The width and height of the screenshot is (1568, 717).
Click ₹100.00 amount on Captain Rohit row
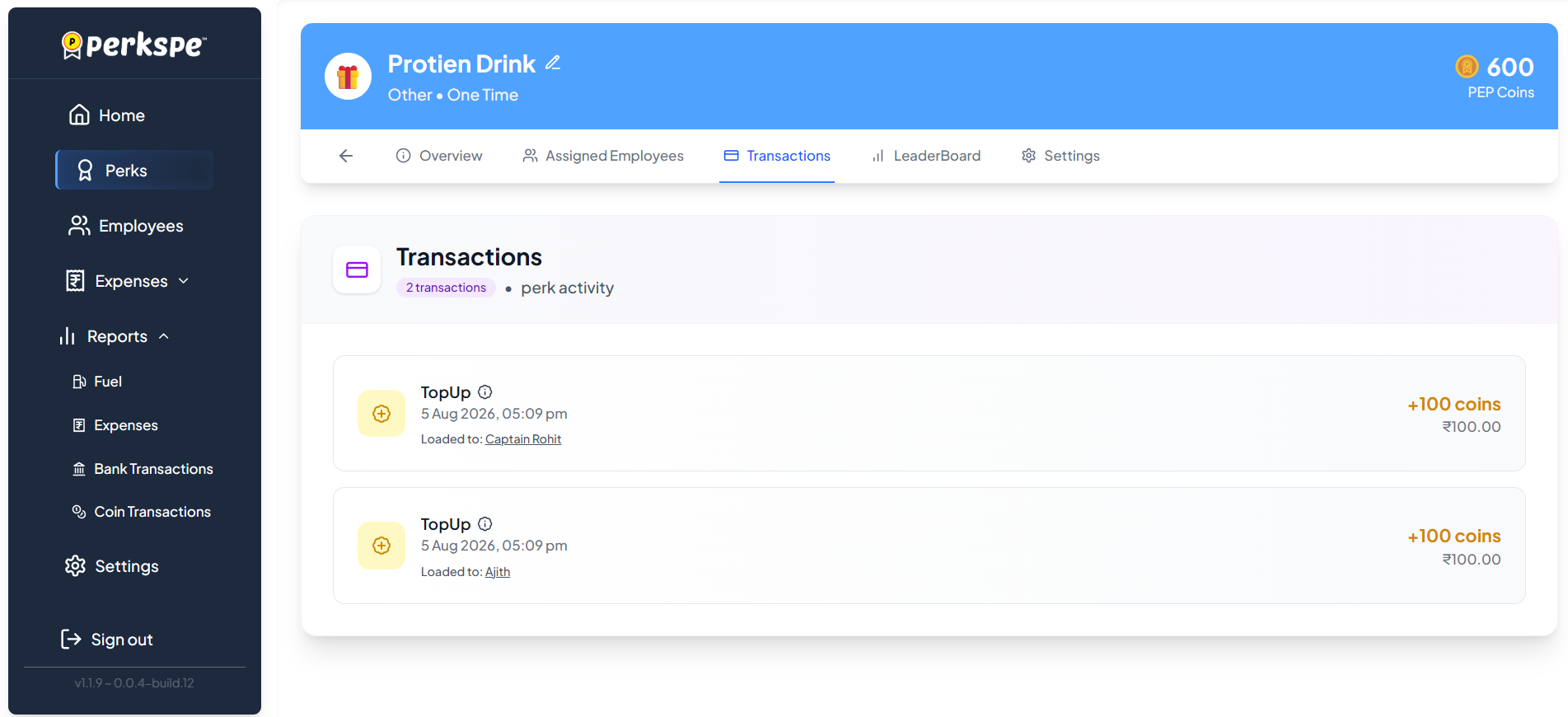[x=1472, y=427]
